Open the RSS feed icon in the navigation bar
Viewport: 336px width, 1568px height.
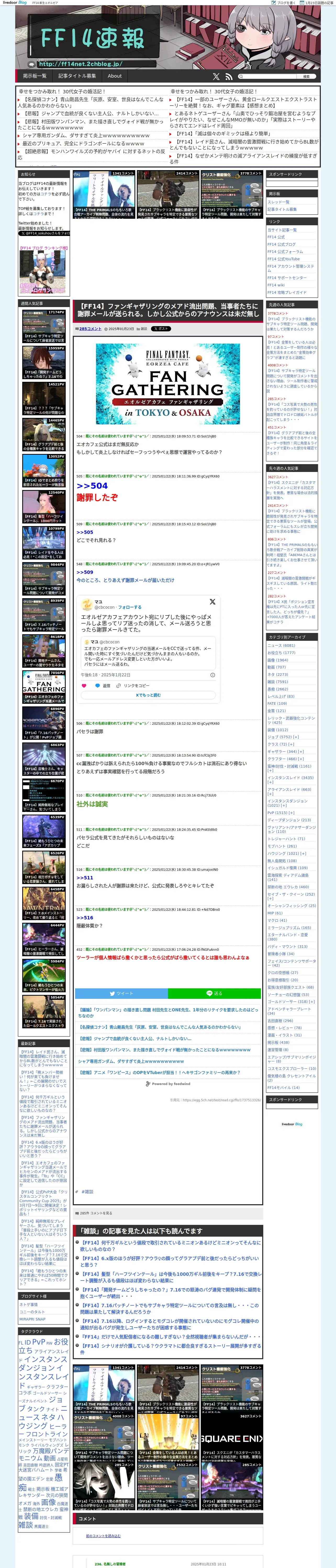point(229,77)
